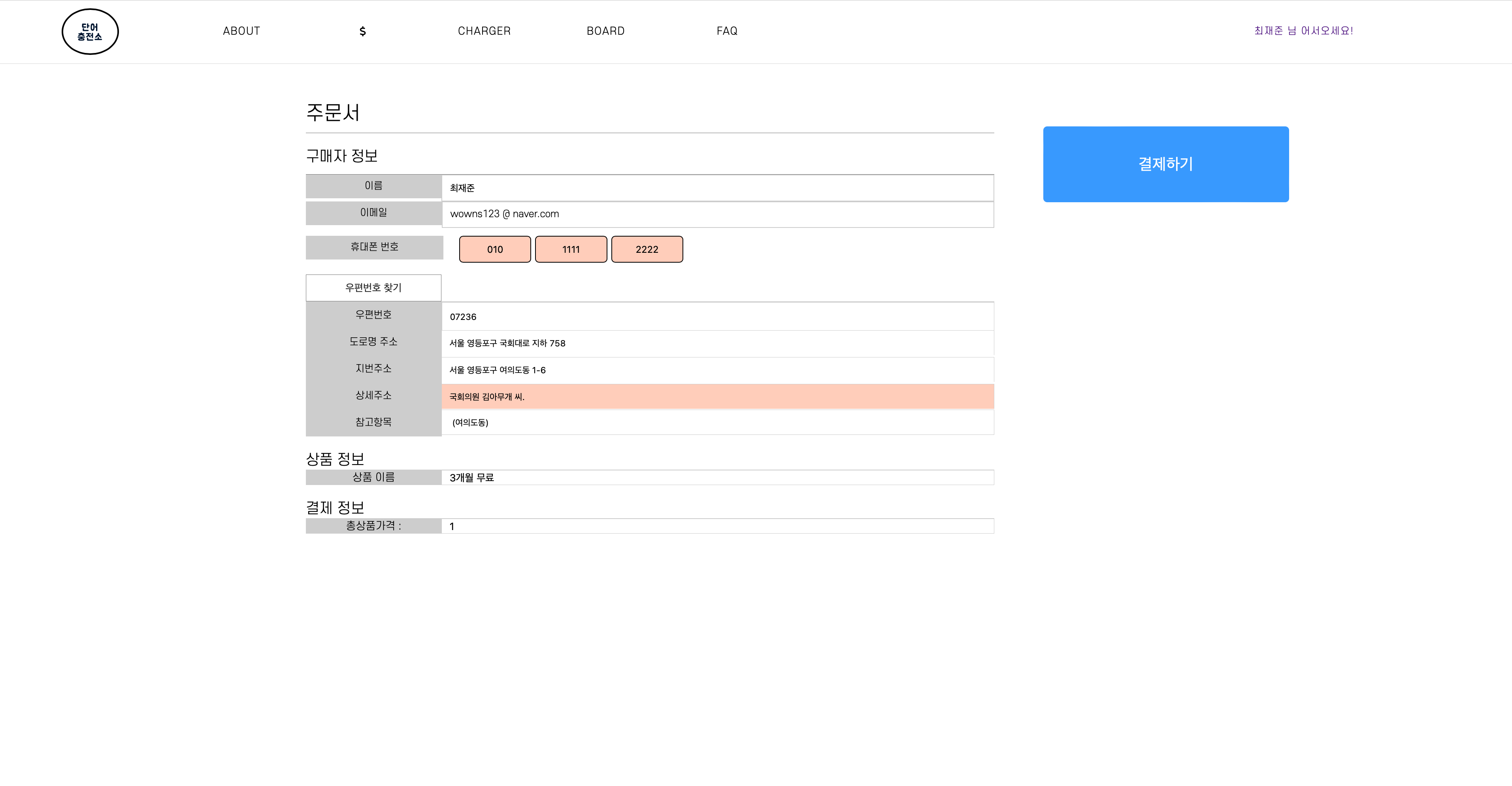Click the 지번주소 field with 여의도동 1-6

(x=717, y=370)
